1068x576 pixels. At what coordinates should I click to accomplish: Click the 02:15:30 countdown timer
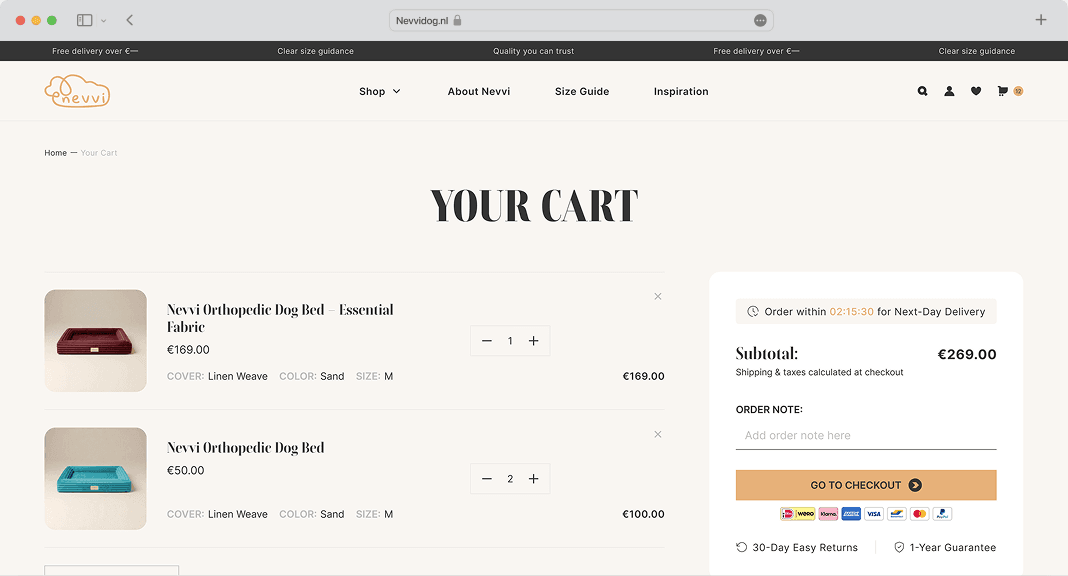(851, 311)
